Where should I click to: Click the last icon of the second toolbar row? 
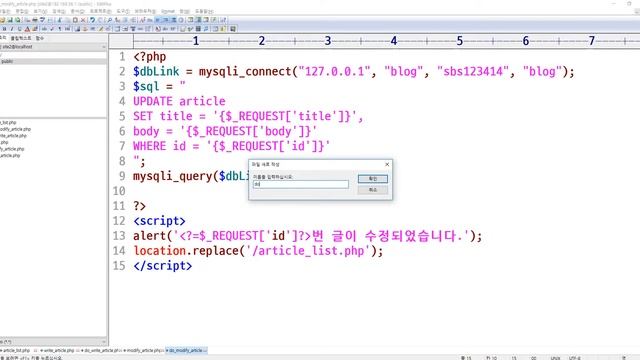point(233,29)
